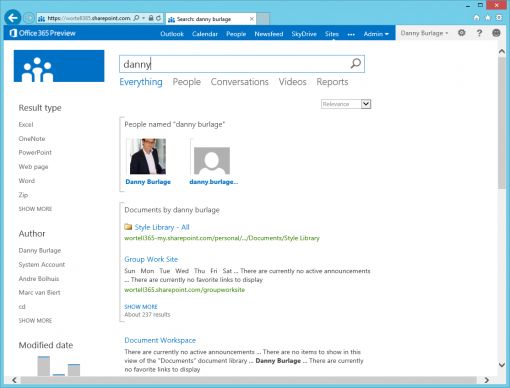Open the Office 365 settings gear

pyautogui.click(x=462, y=33)
